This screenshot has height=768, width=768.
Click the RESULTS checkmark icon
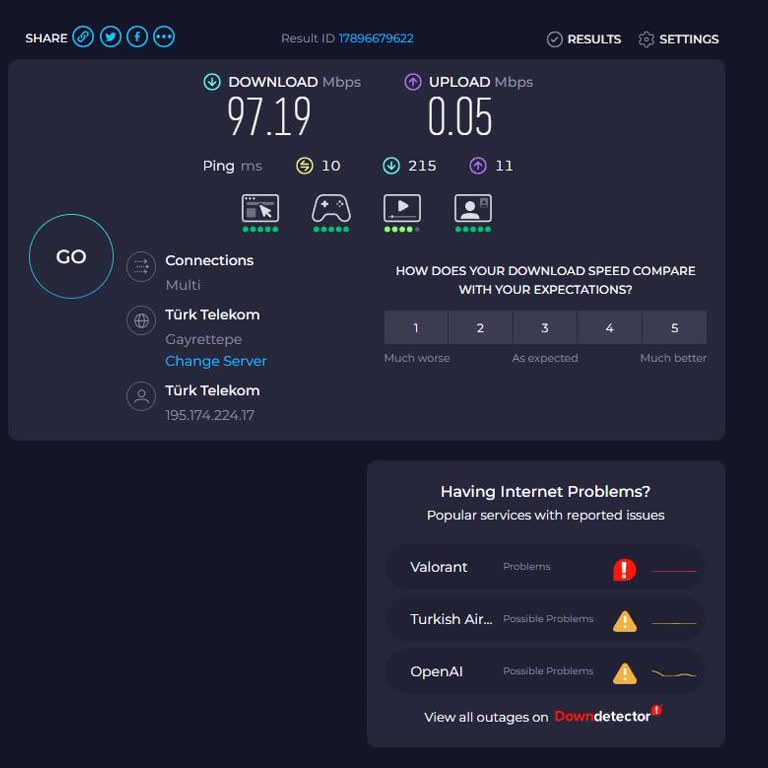tap(554, 39)
